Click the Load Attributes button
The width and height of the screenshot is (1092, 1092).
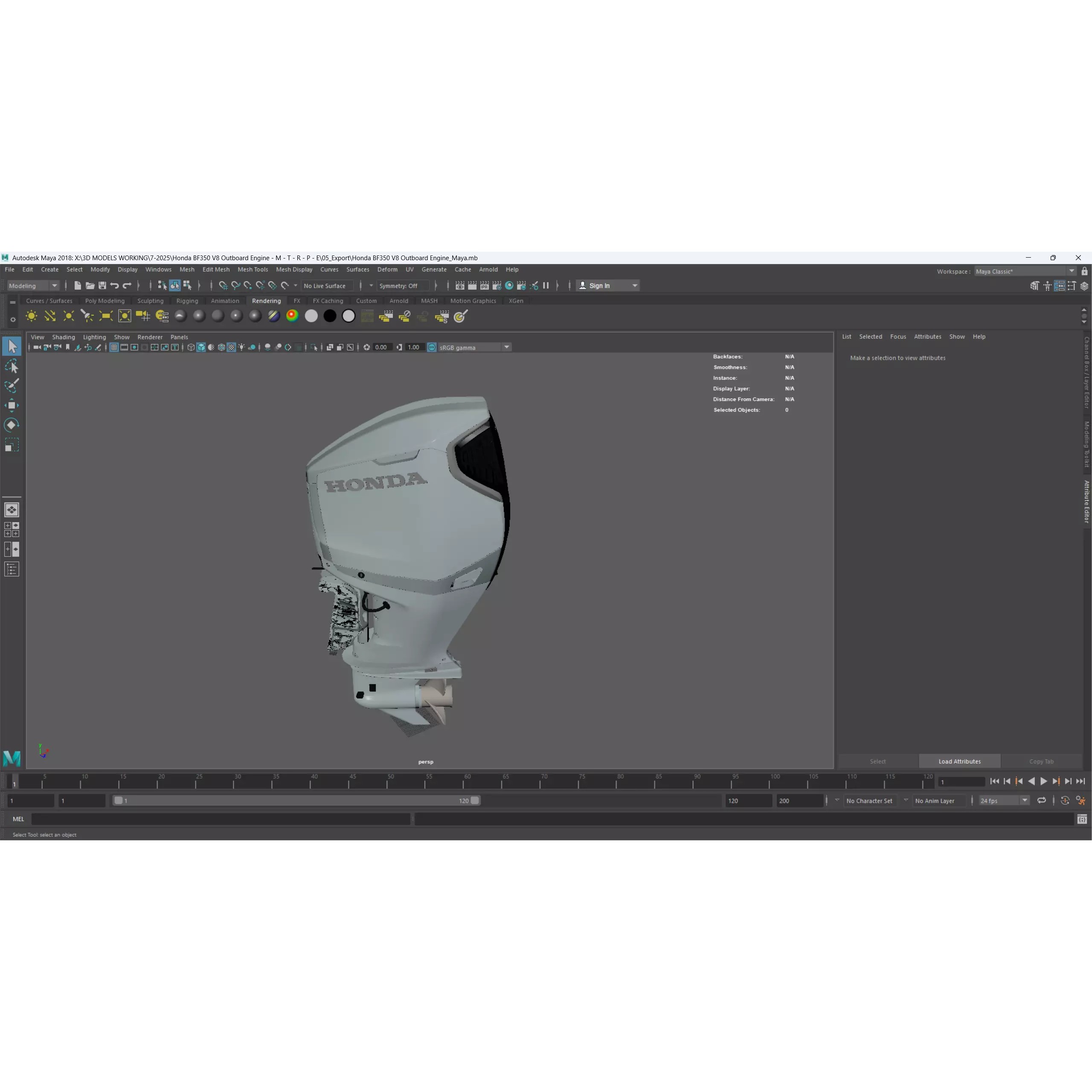tap(959, 761)
